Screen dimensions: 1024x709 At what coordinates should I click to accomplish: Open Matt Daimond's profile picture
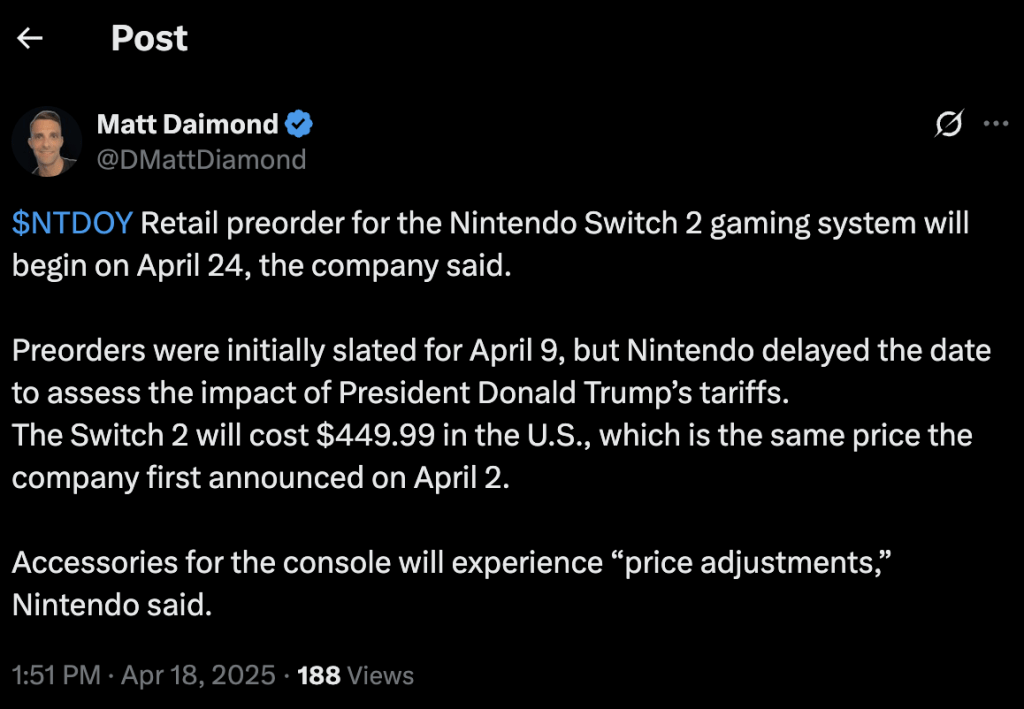[x=46, y=142]
